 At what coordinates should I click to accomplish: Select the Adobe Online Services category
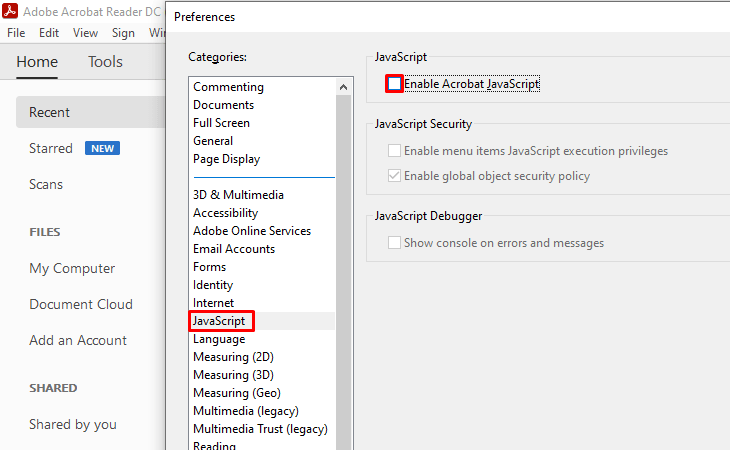[252, 231]
